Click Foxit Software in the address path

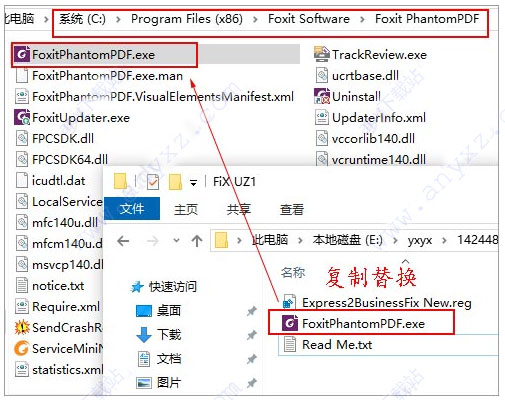pyautogui.click(x=309, y=19)
